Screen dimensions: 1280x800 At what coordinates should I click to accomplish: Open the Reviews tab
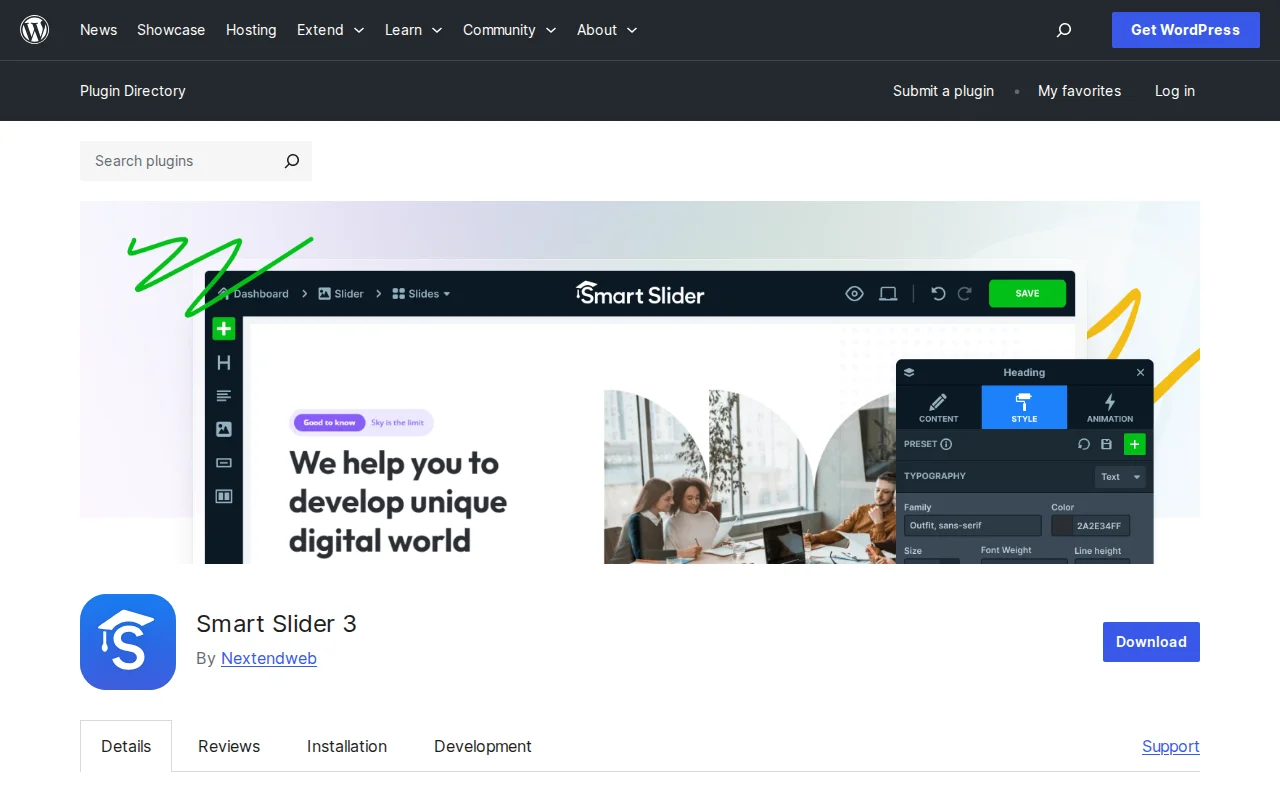tap(228, 746)
